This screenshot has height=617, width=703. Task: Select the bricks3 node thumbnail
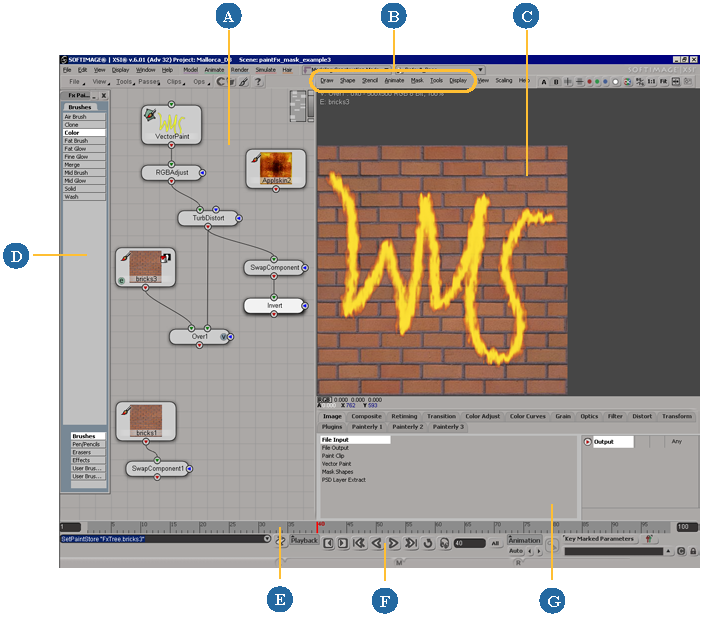[145, 266]
